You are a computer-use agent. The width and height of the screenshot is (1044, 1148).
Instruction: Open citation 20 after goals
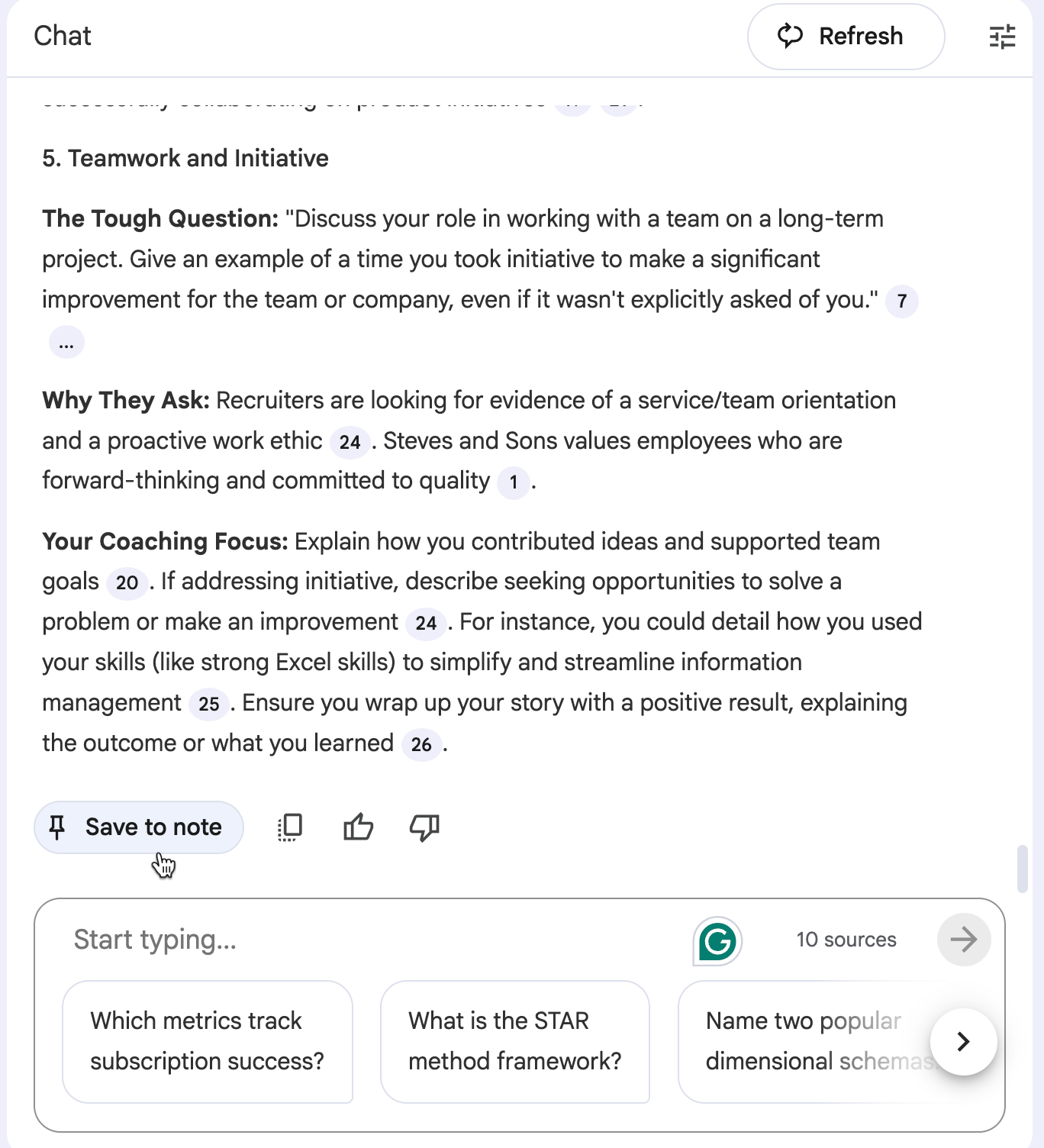(127, 583)
